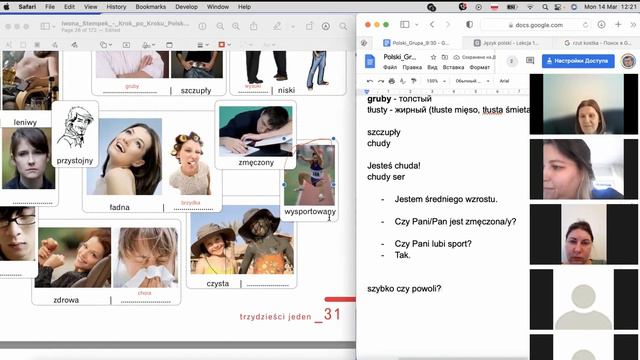
Task: Open the Edit menu in menu bar
Action: coord(69,7)
